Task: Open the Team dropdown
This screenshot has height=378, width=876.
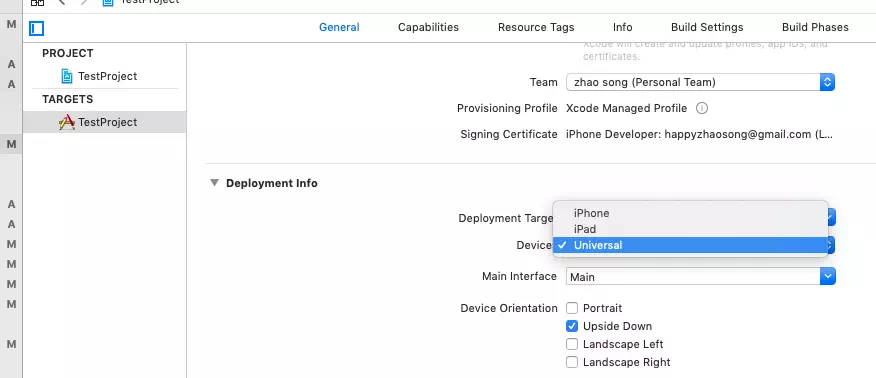Action: (701, 82)
